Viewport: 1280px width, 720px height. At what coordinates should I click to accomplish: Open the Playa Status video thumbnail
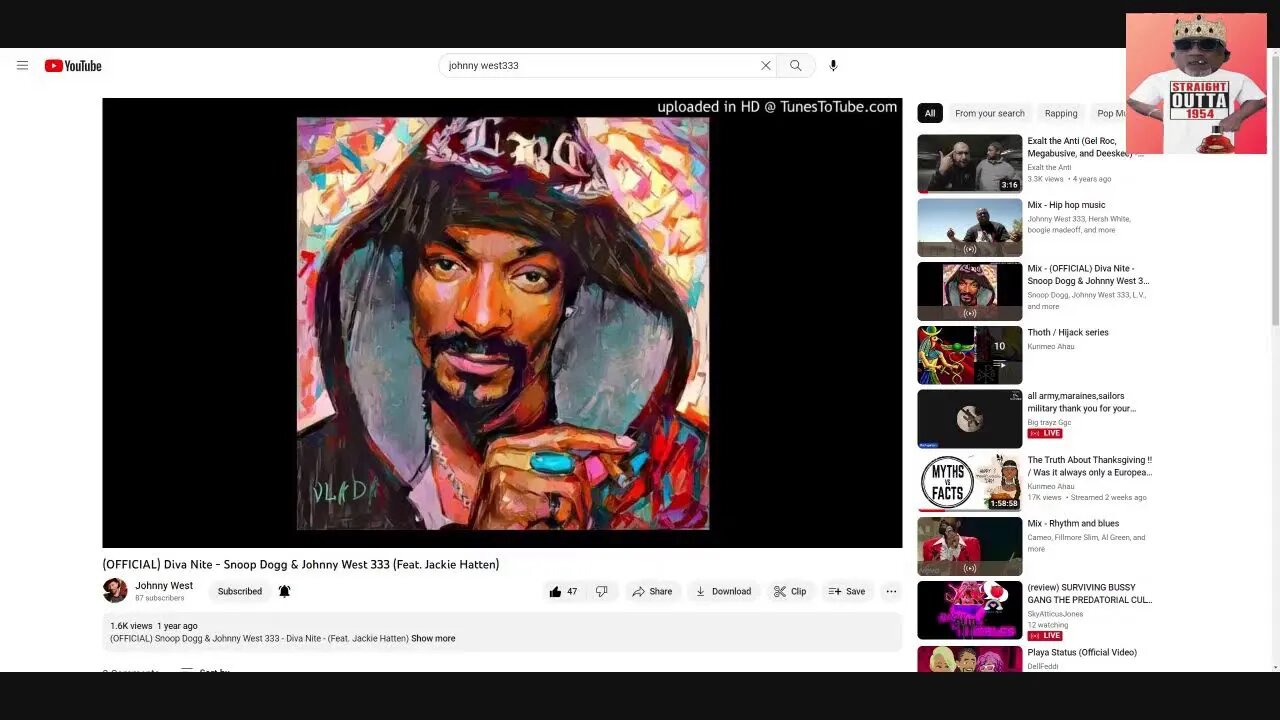tap(970, 659)
